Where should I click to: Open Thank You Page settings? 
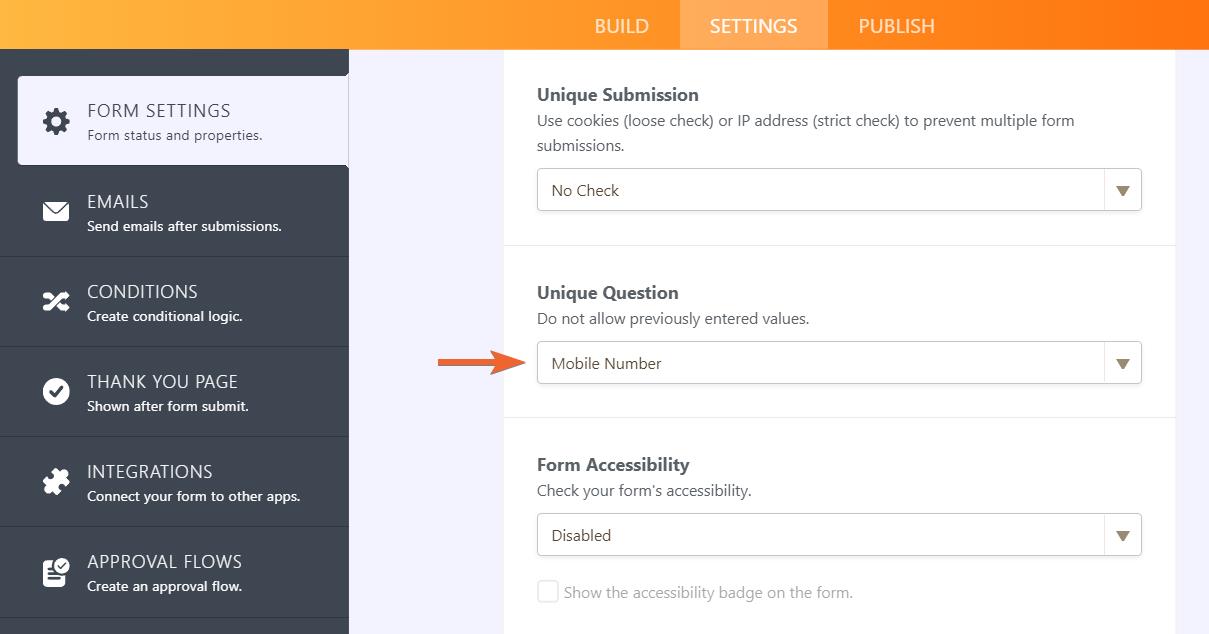[x=168, y=392]
